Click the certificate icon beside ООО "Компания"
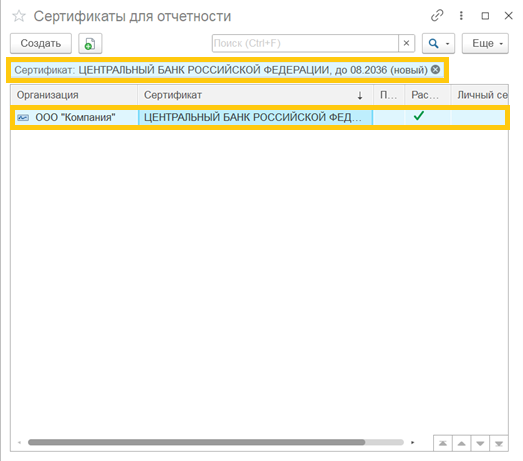 point(23,117)
